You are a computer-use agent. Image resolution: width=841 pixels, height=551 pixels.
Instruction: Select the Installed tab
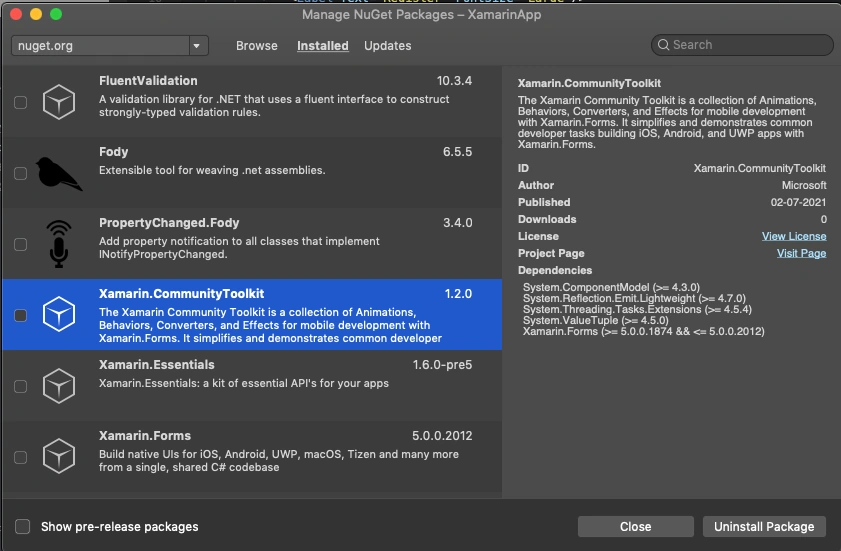(323, 46)
